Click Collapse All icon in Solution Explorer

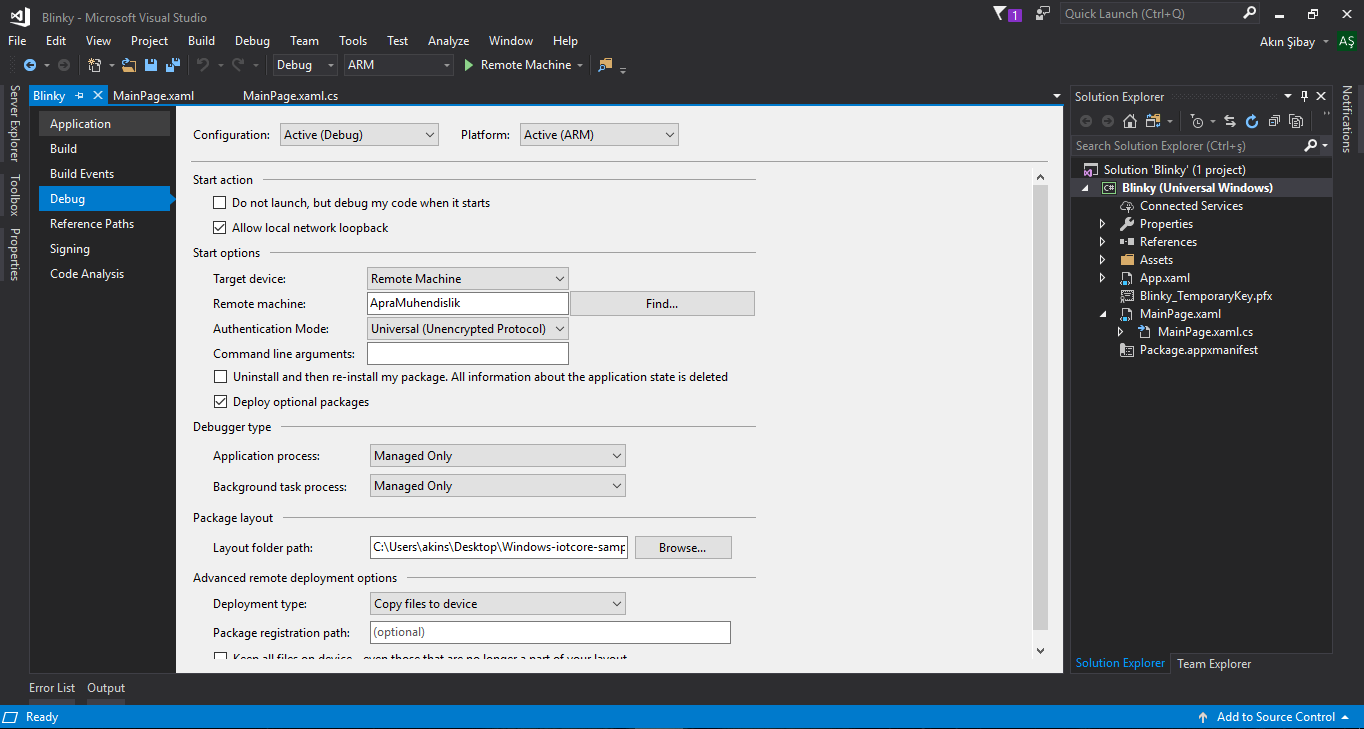(x=1274, y=121)
